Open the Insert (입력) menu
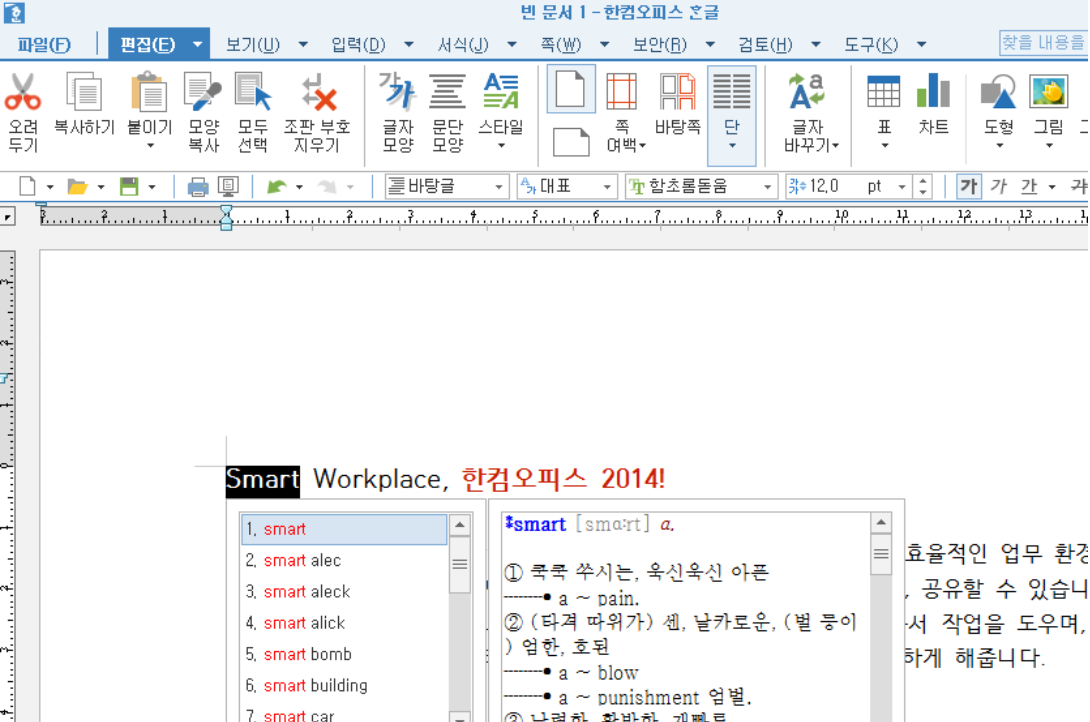Image resolution: width=1090 pixels, height=722 pixels. point(358,44)
